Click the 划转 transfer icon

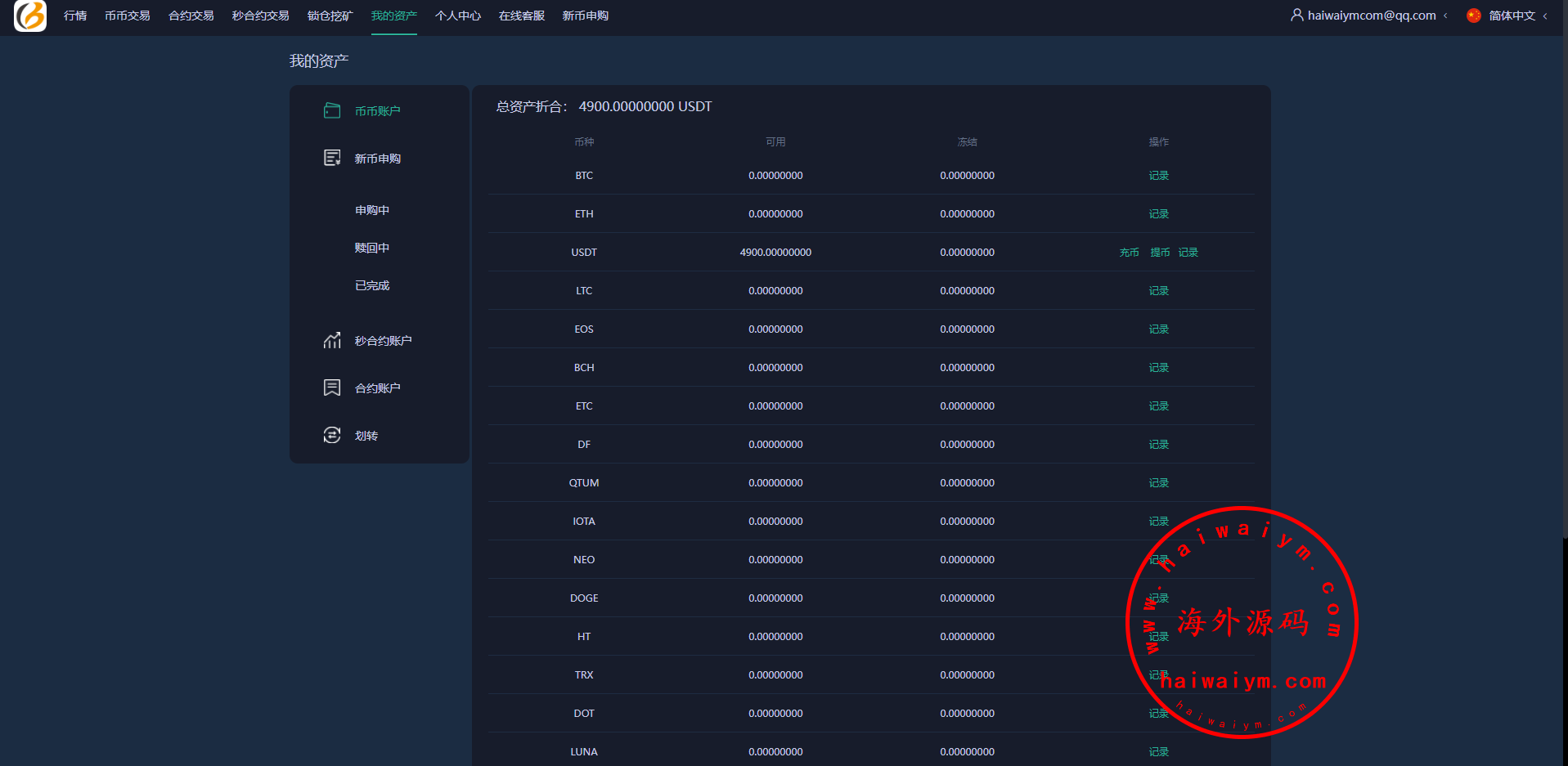pyautogui.click(x=332, y=435)
